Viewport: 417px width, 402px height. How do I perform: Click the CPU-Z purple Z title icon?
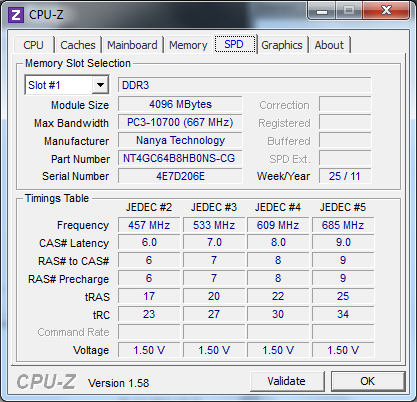(16, 15)
